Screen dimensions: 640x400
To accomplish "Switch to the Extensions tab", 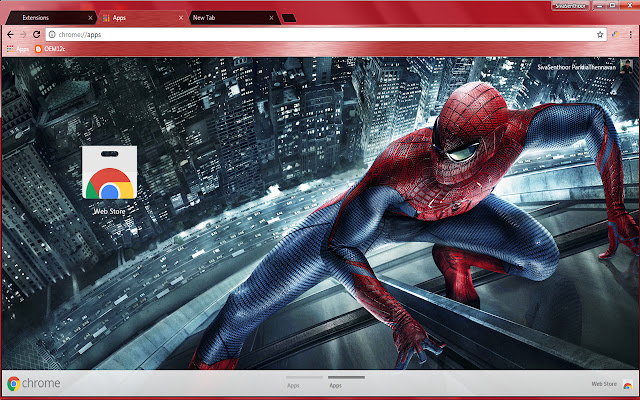I will tap(49, 18).
